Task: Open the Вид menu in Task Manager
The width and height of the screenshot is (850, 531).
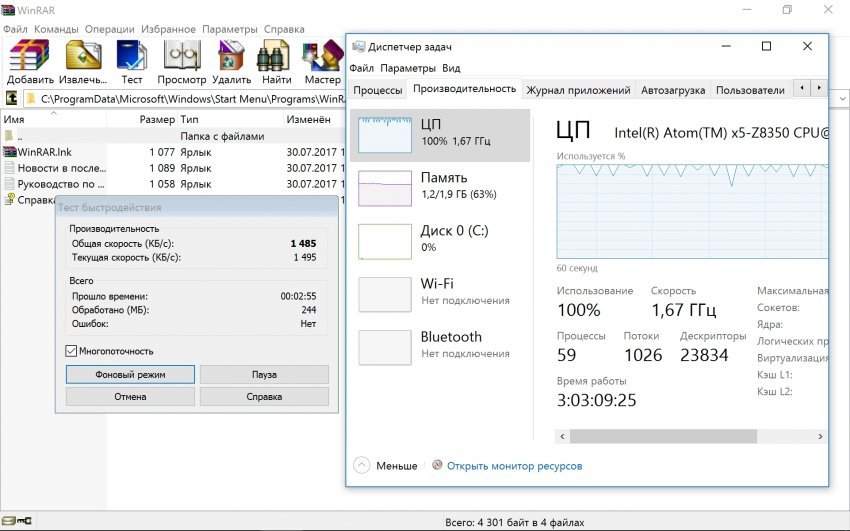Action: tap(451, 68)
